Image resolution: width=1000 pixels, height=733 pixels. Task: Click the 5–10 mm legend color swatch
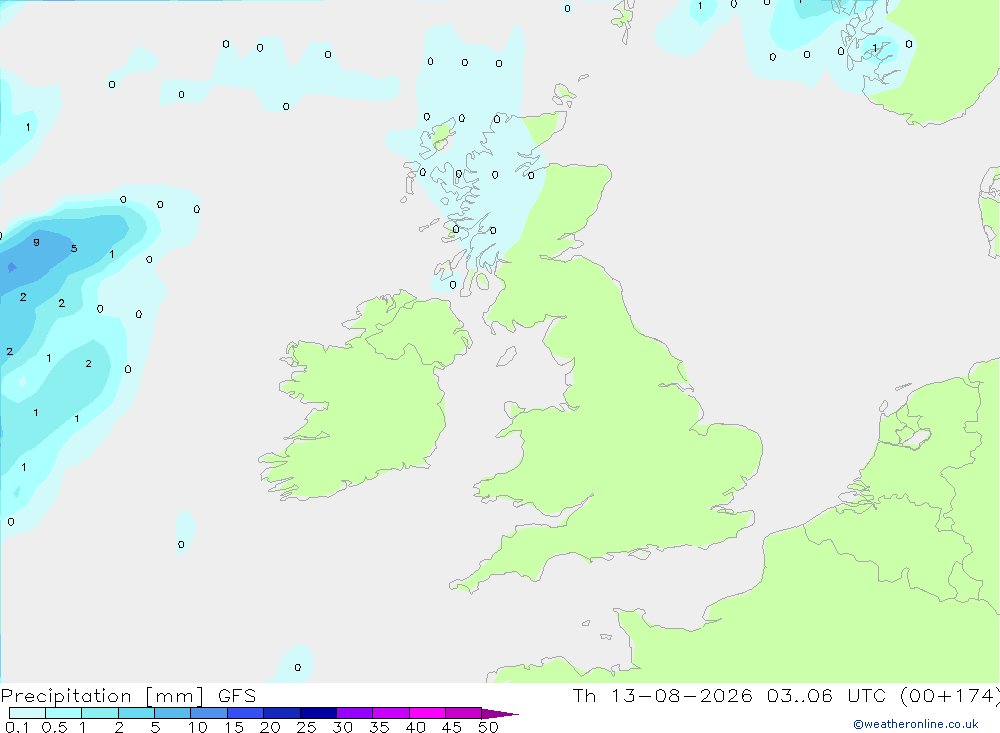[172, 713]
